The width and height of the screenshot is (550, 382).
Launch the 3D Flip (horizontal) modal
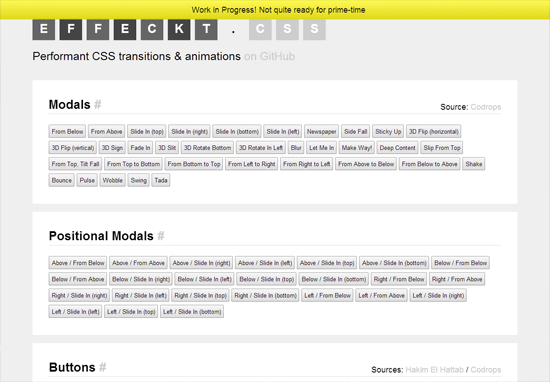coord(434,132)
